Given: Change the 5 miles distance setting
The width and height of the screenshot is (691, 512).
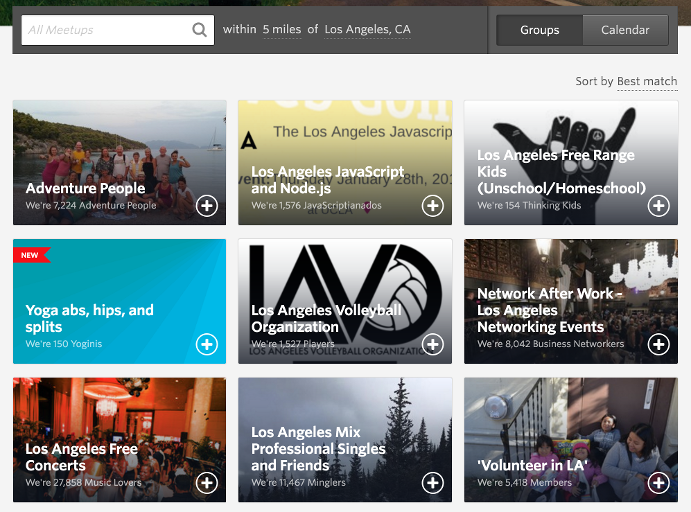Looking at the screenshot, I should click(x=282, y=30).
